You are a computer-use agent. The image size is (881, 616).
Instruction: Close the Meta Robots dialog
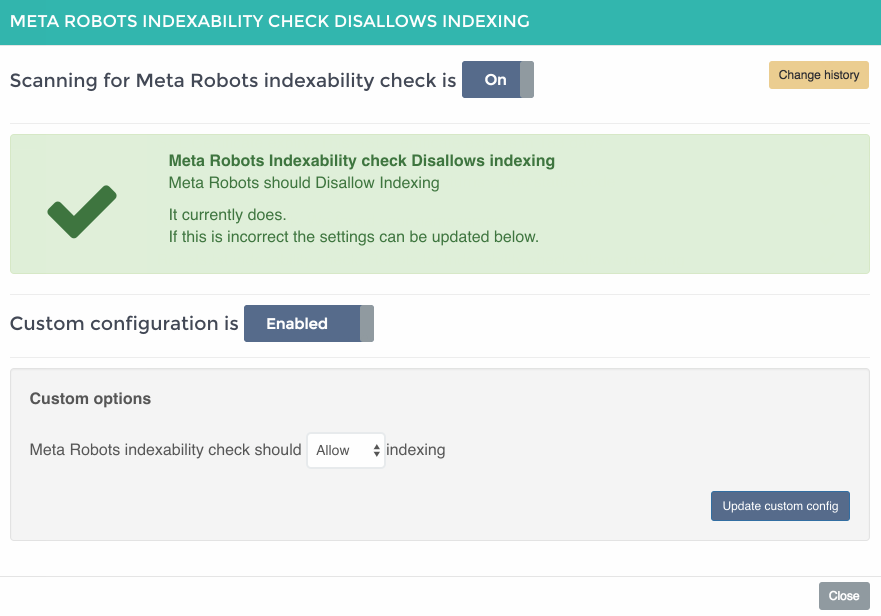(x=844, y=596)
